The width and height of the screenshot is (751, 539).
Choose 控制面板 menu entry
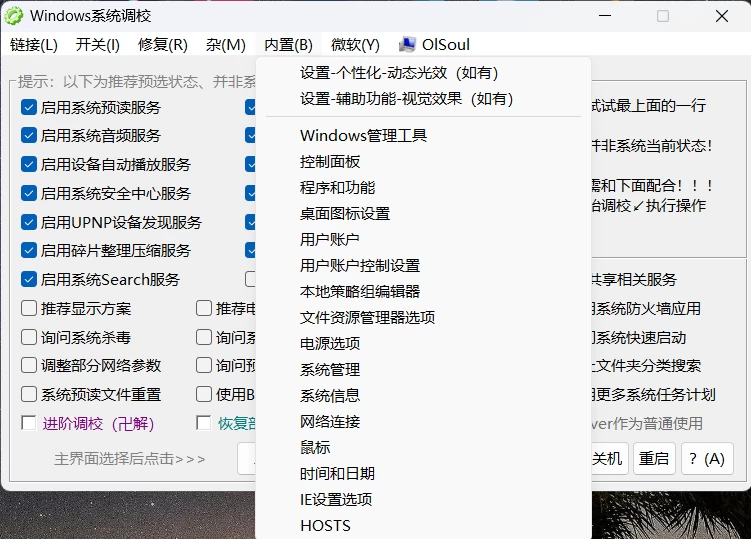point(330,161)
